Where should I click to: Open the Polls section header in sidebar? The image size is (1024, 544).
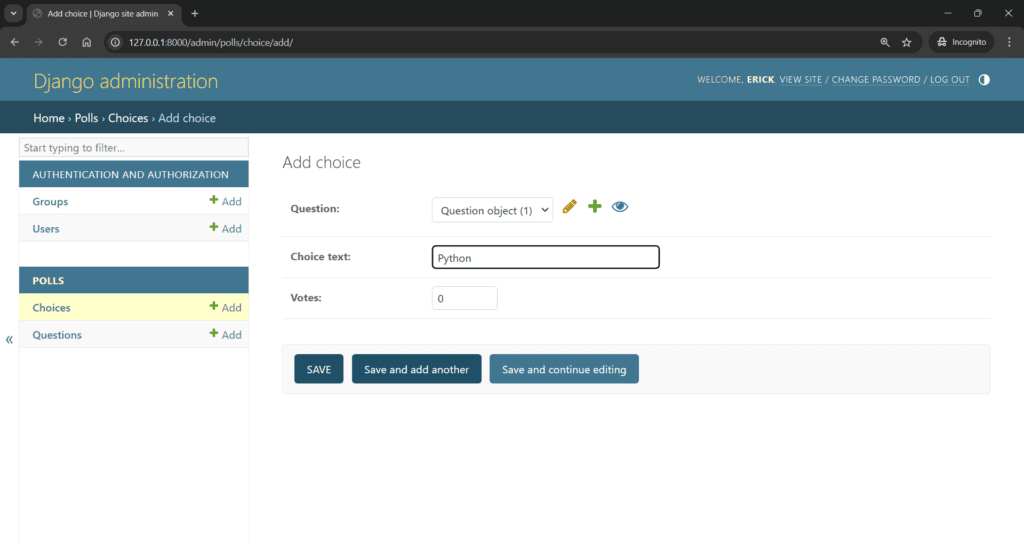(48, 280)
